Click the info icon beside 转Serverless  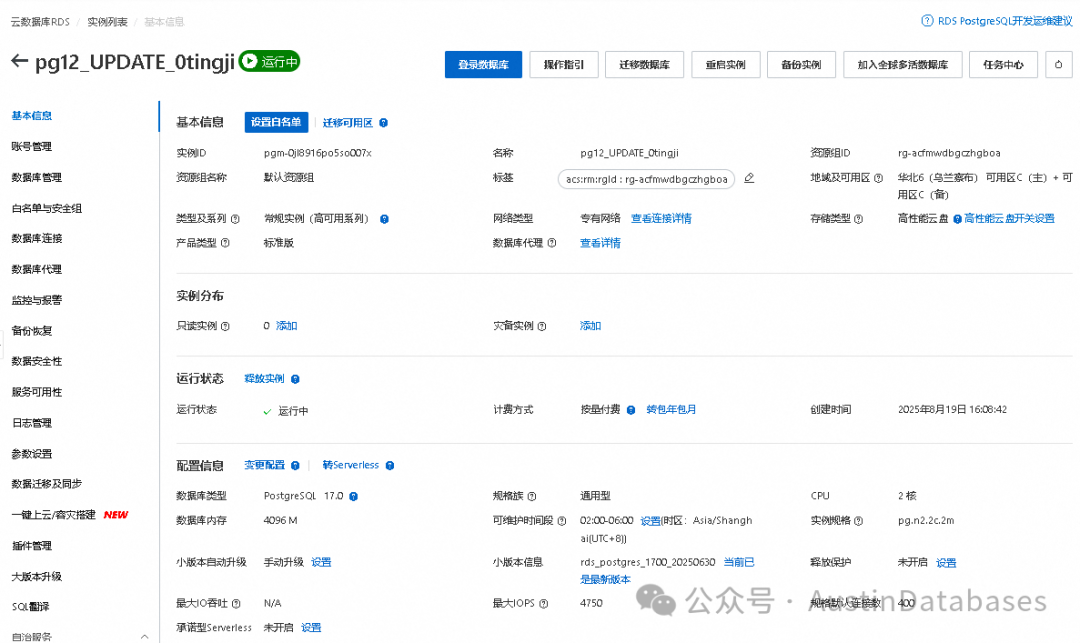[x=390, y=465]
